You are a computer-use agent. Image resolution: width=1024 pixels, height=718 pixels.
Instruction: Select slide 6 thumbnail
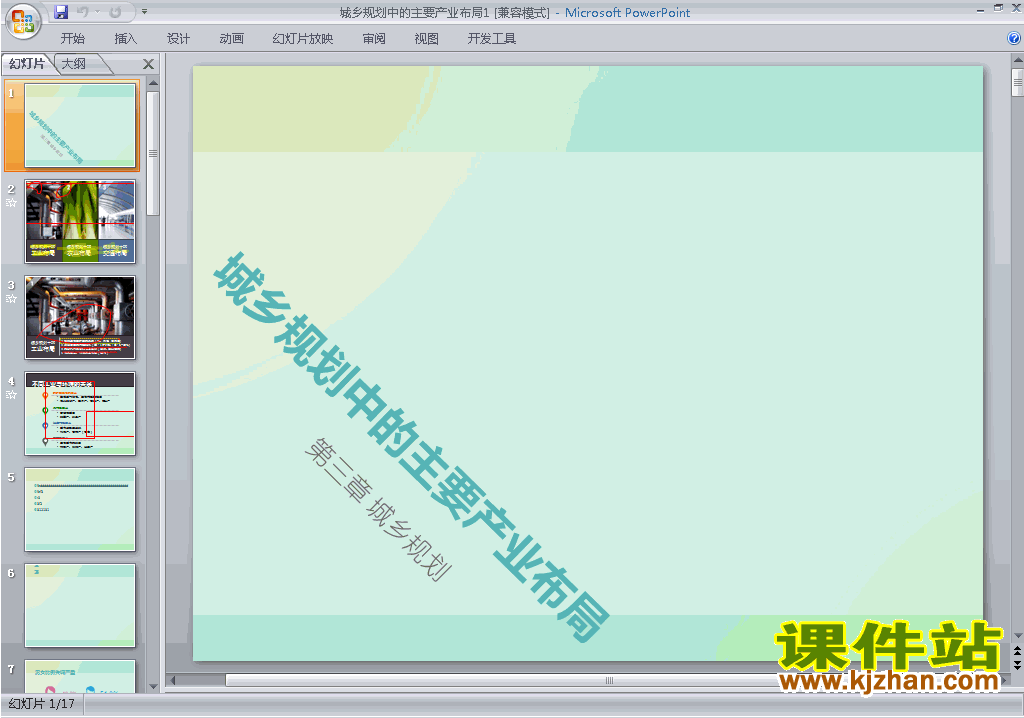[x=80, y=606]
